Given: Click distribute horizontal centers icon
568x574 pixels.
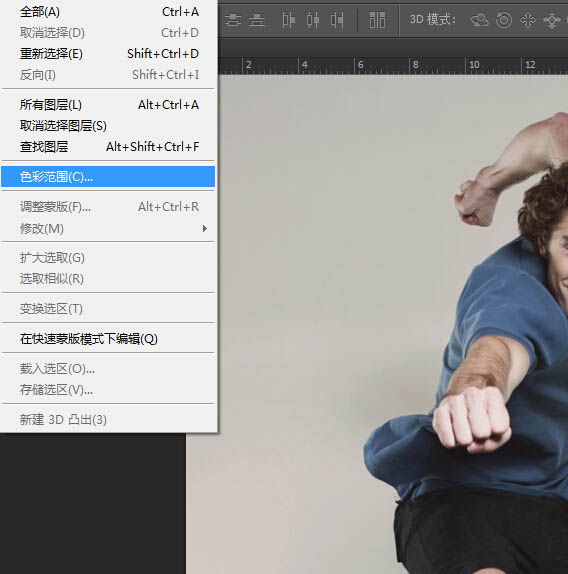Looking at the screenshot, I should tap(313, 20).
